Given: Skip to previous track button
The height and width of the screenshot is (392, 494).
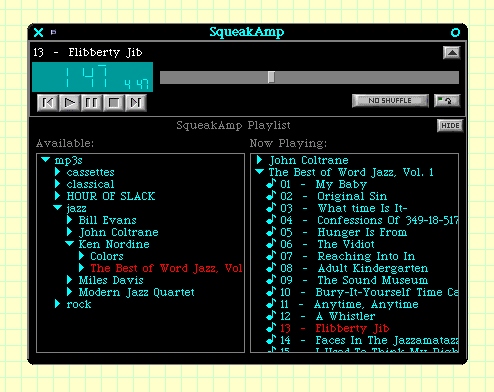Looking at the screenshot, I should [47, 103].
